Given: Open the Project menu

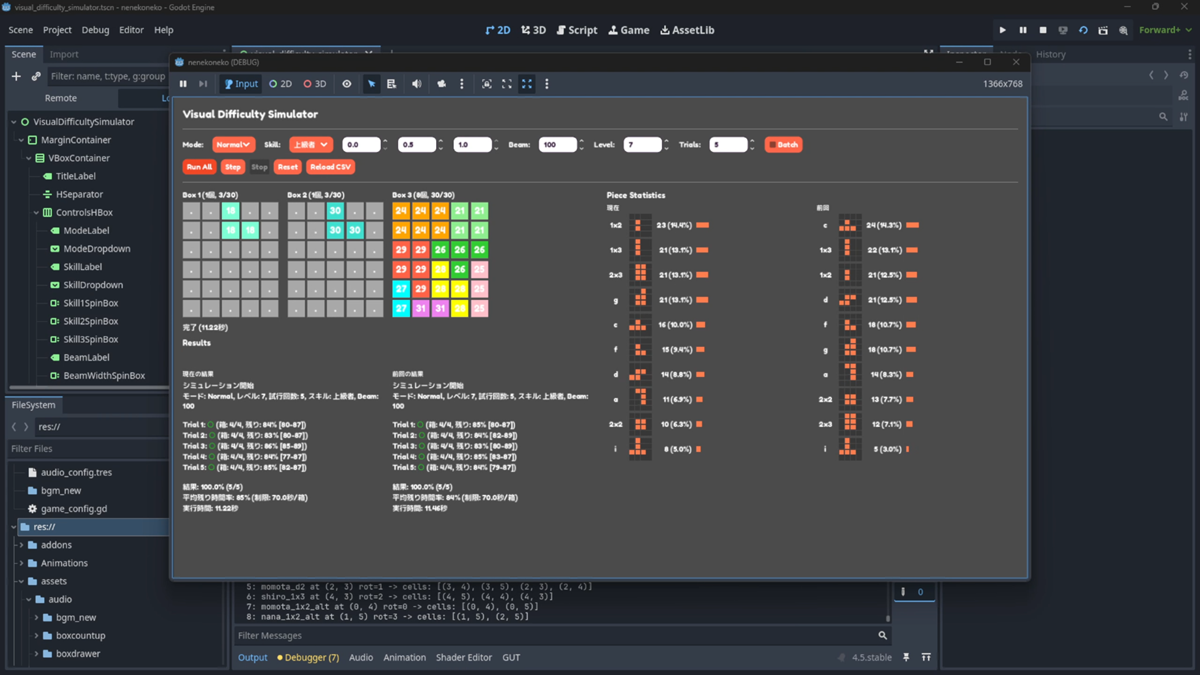Looking at the screenshot, I should 57,30.
